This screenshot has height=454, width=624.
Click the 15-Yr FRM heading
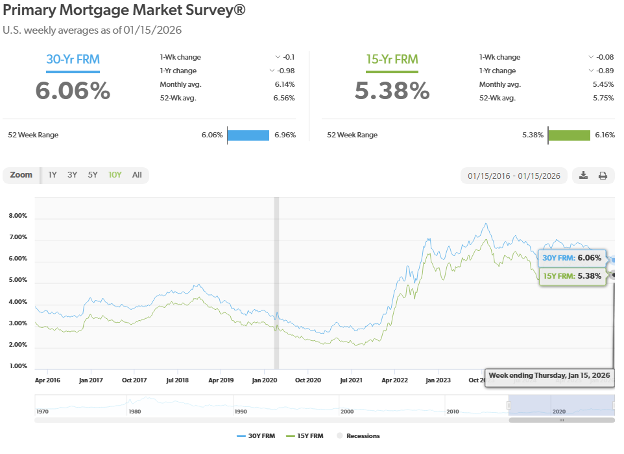(392, 60)
